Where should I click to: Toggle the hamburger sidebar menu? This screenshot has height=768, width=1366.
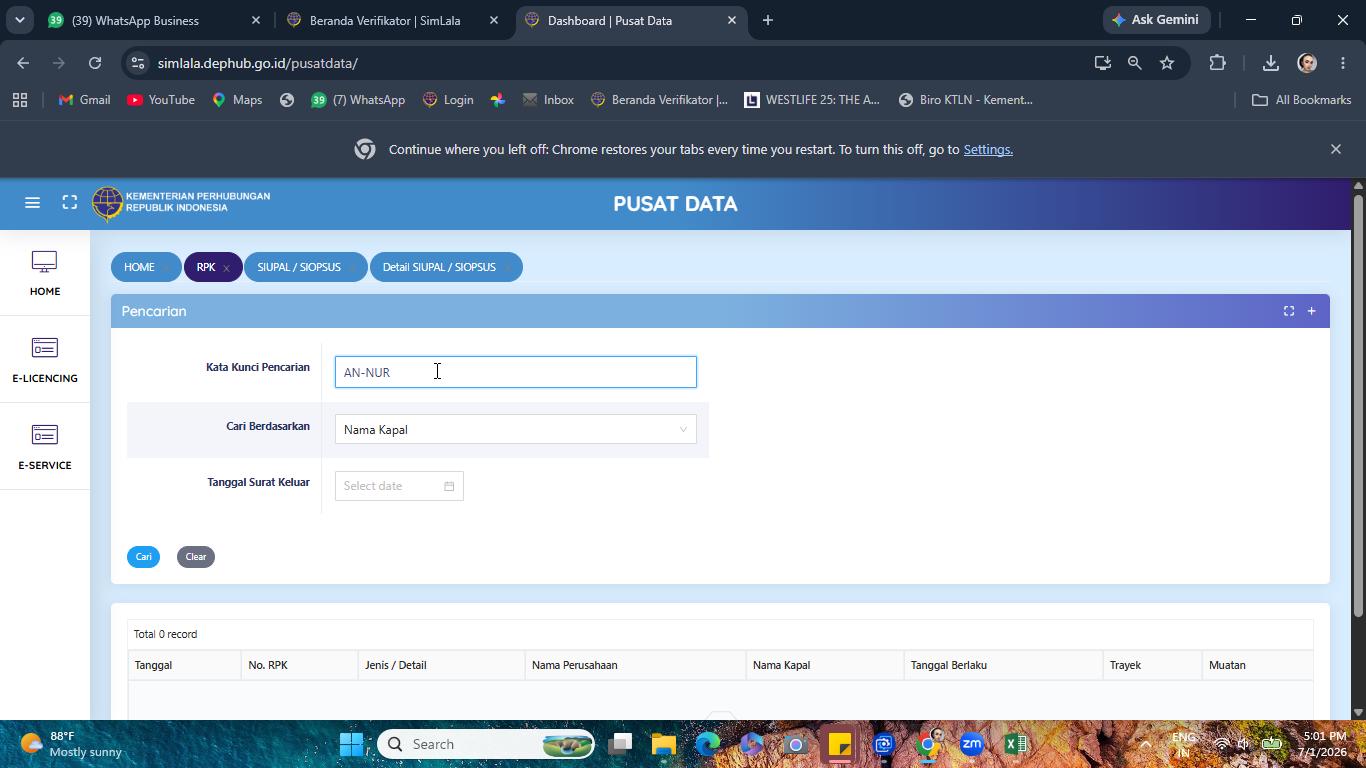click(32, 203)
